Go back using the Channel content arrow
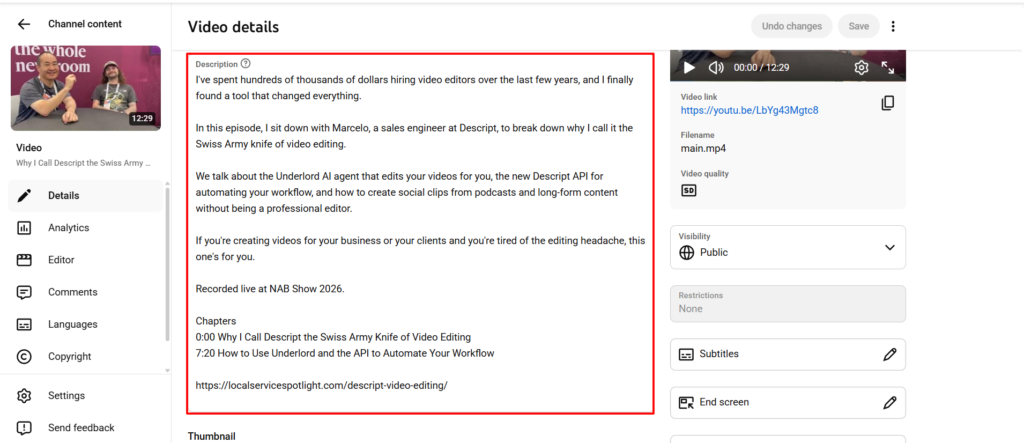The width and height of the screenshot is (1024, 443). 24,24
